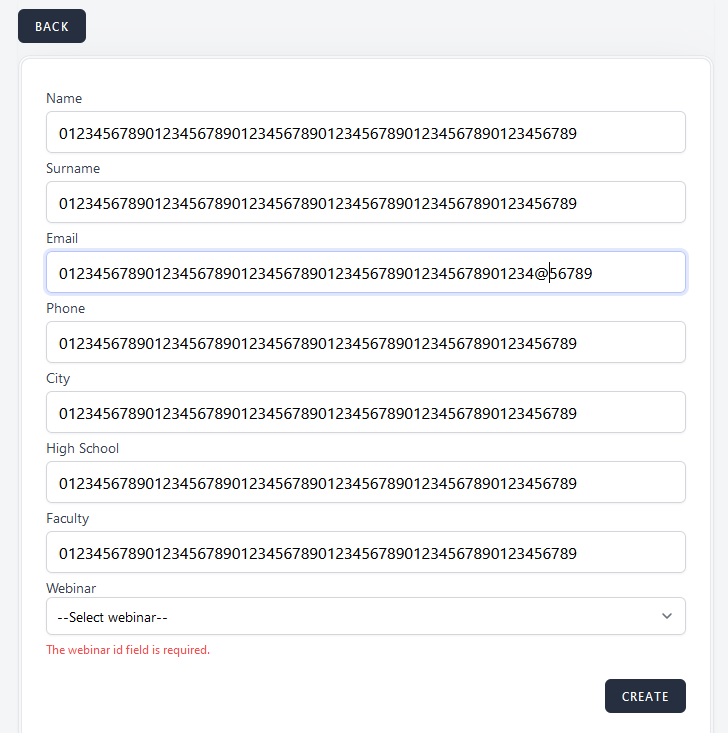728x740 pixels.
Task: Click the chevron arrow in Webinar selector
Action: click(x=667, y=616)
